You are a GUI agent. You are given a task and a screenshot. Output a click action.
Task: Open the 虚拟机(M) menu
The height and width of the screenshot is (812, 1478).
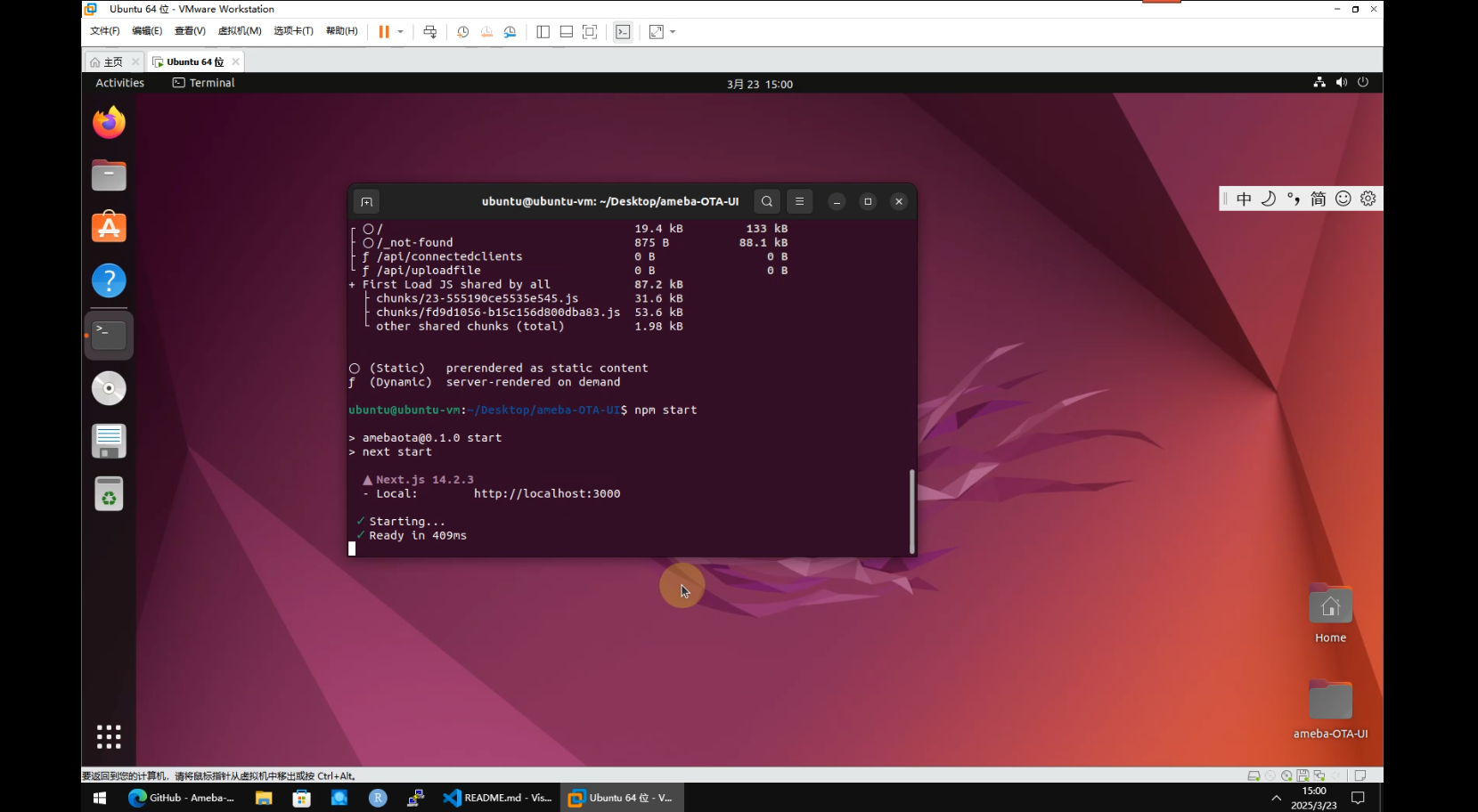[x=240, y=31]
